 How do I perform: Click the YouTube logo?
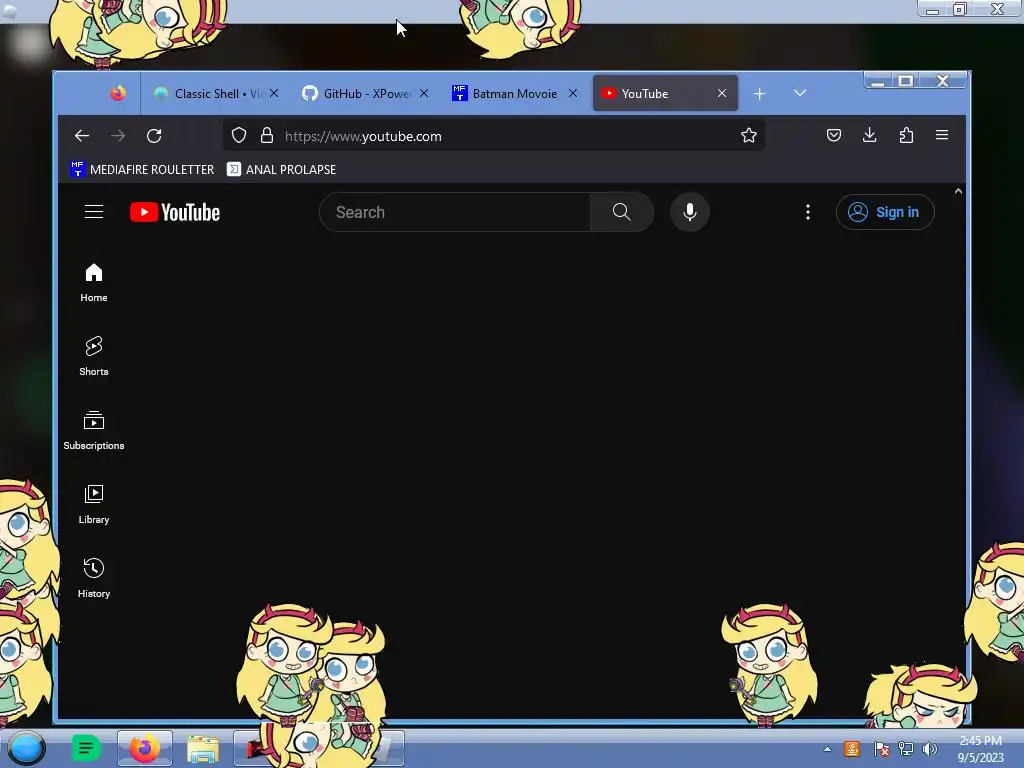pos(175,212)
